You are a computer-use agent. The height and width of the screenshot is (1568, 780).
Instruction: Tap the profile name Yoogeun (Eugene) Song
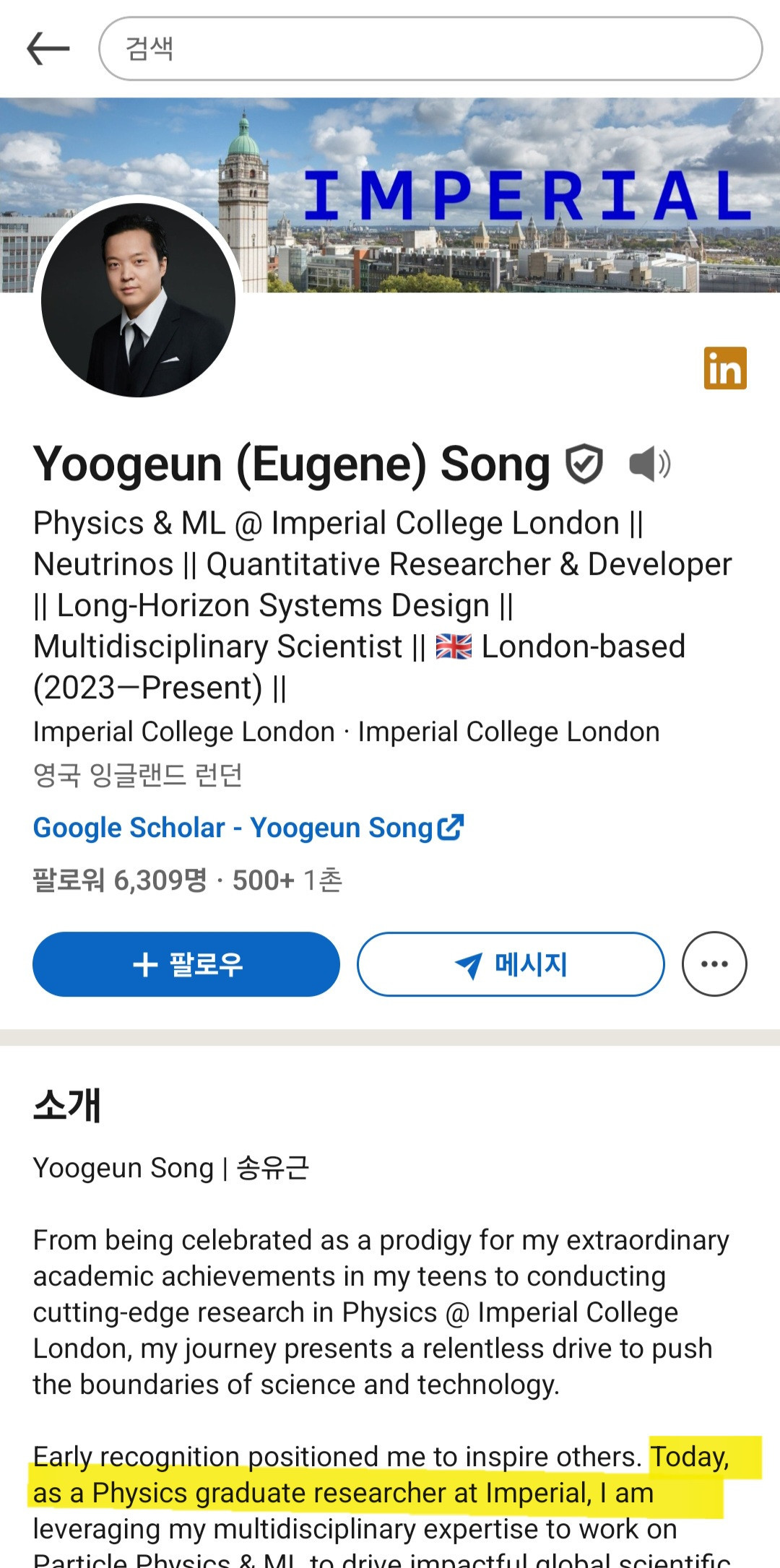(291, 464)
